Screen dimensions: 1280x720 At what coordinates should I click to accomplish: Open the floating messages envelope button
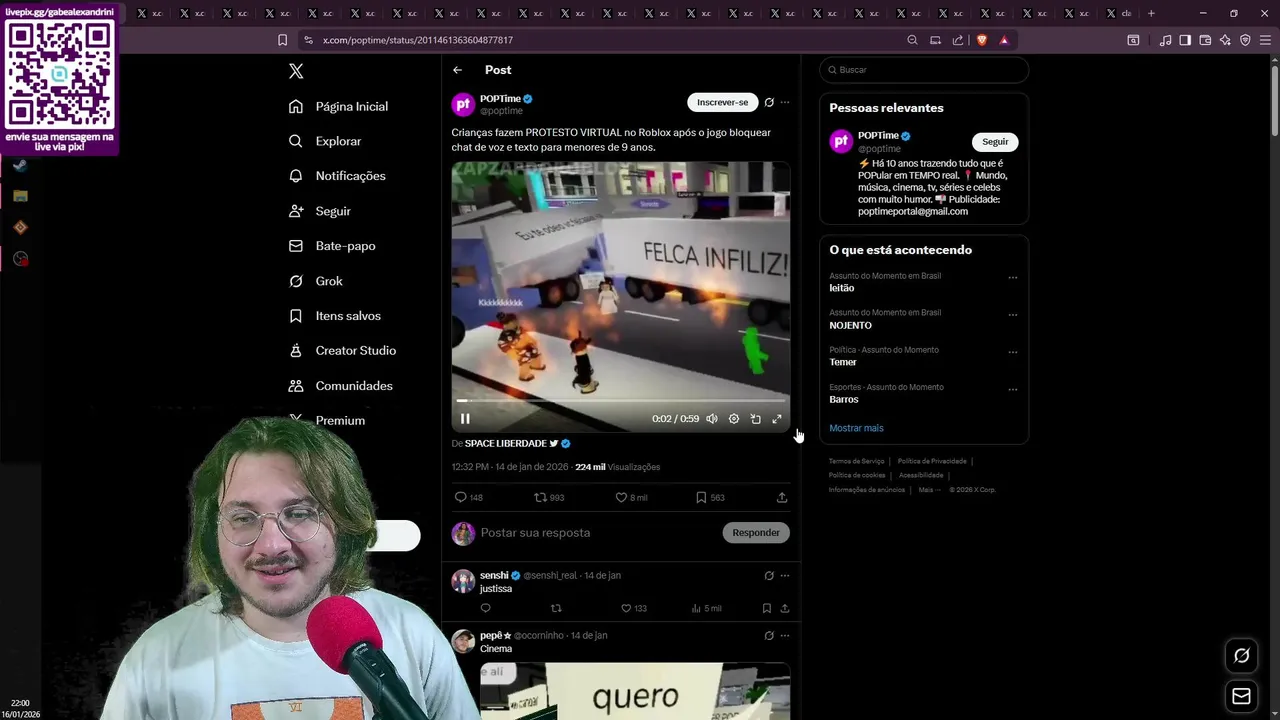tap(1241, 696)
